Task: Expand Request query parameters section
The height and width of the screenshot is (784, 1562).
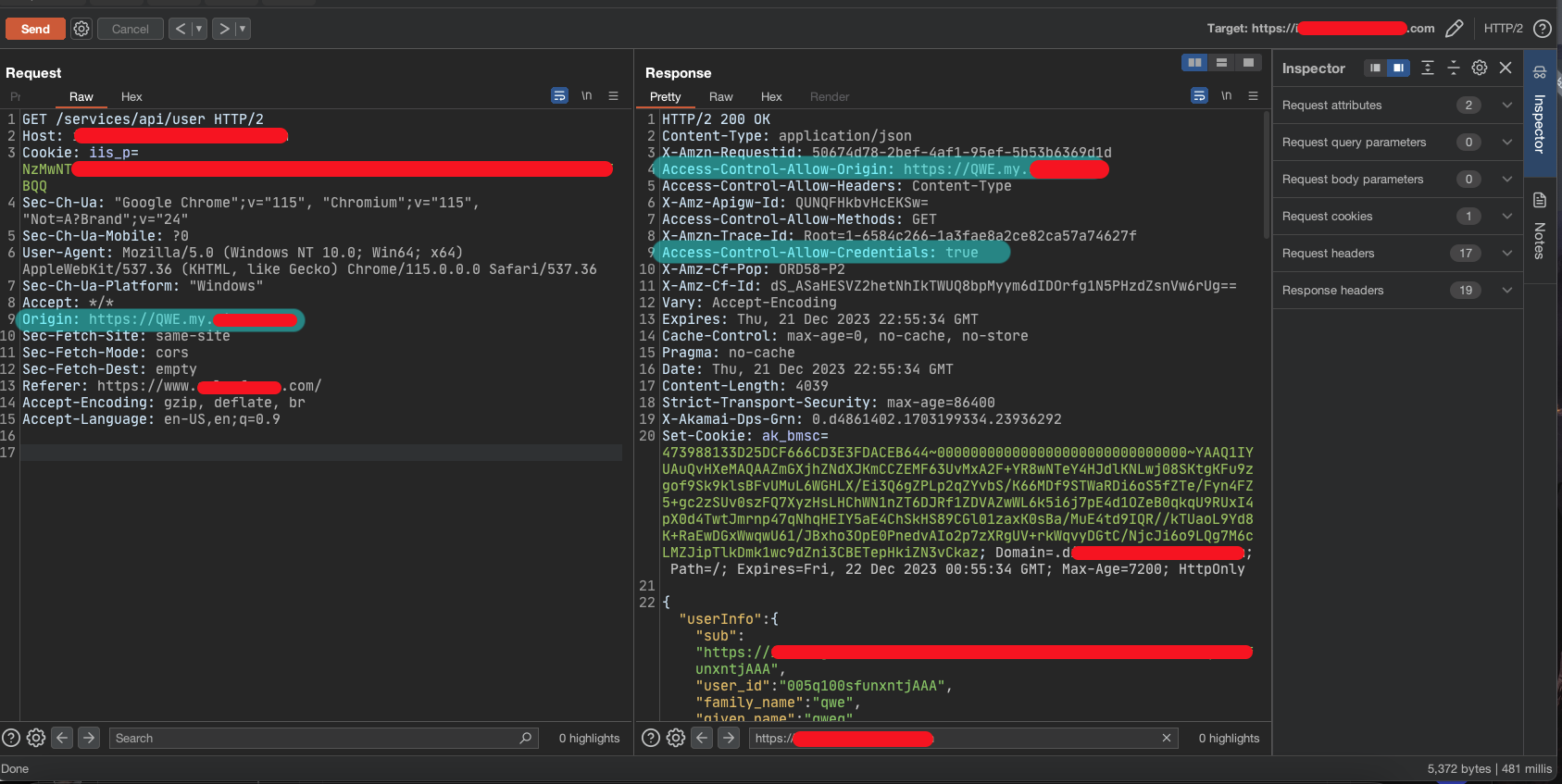Action: [x=1398, y=142]
